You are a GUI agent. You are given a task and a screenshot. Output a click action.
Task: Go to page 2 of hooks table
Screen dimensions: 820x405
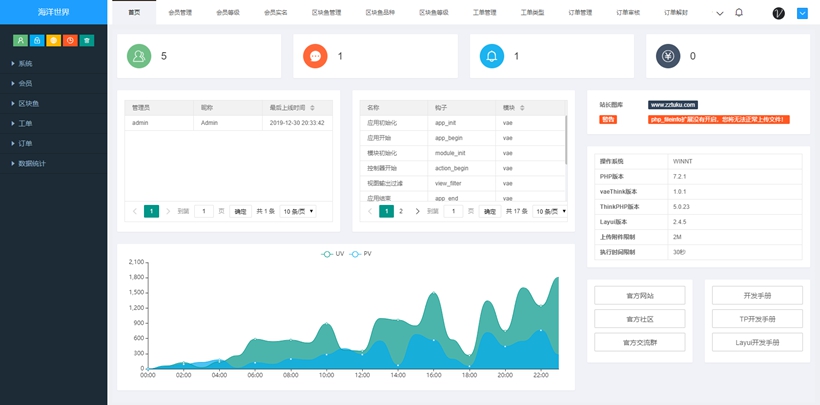click(401, 212)
